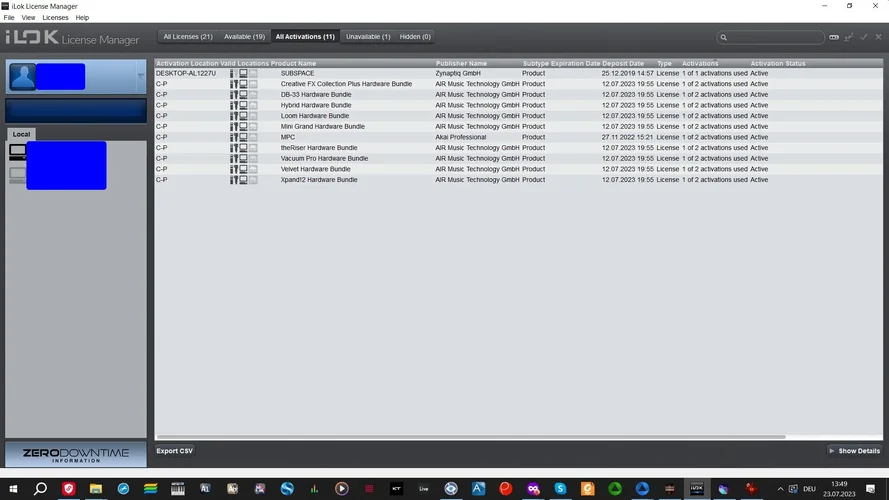This screenshot has height=500, width=889.
Task: Click the horizontal scrollbar below license list
Action: [471, 437]
